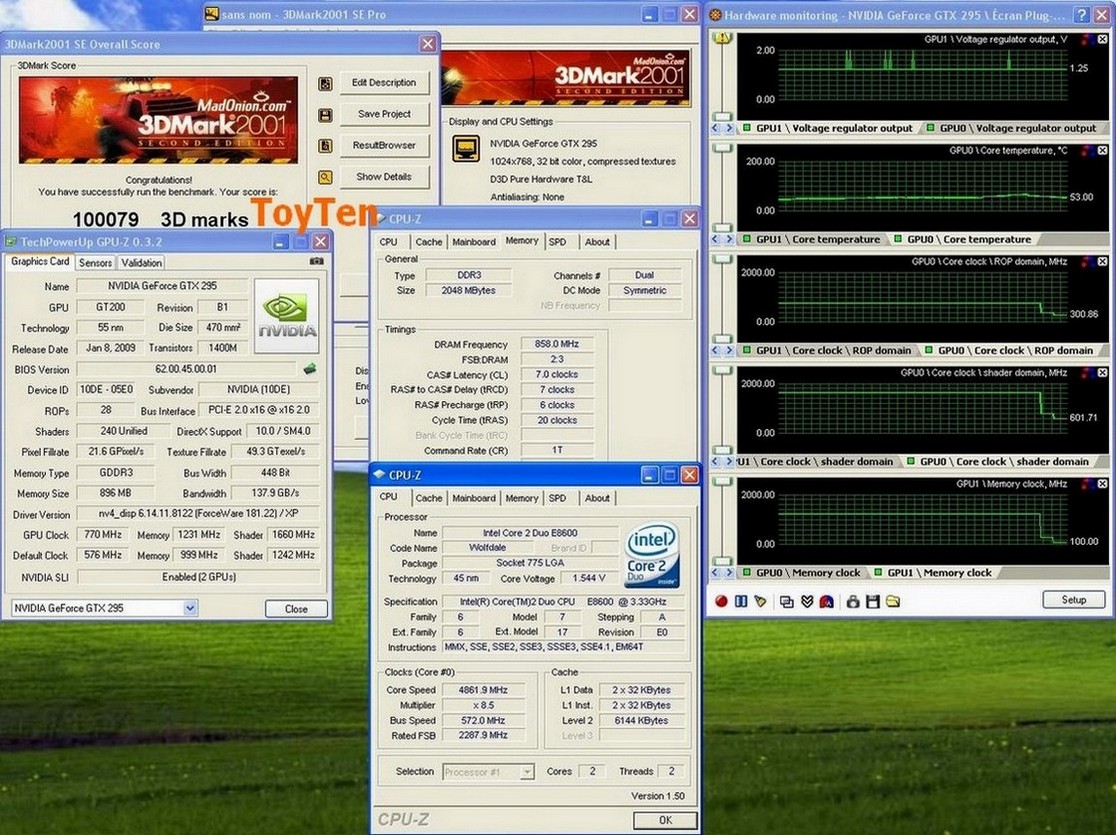The height and width of the screenshot is (835, 1116).
Task: Select GPU1 \ Core temperature graph tab
Action: coord(811,239)
